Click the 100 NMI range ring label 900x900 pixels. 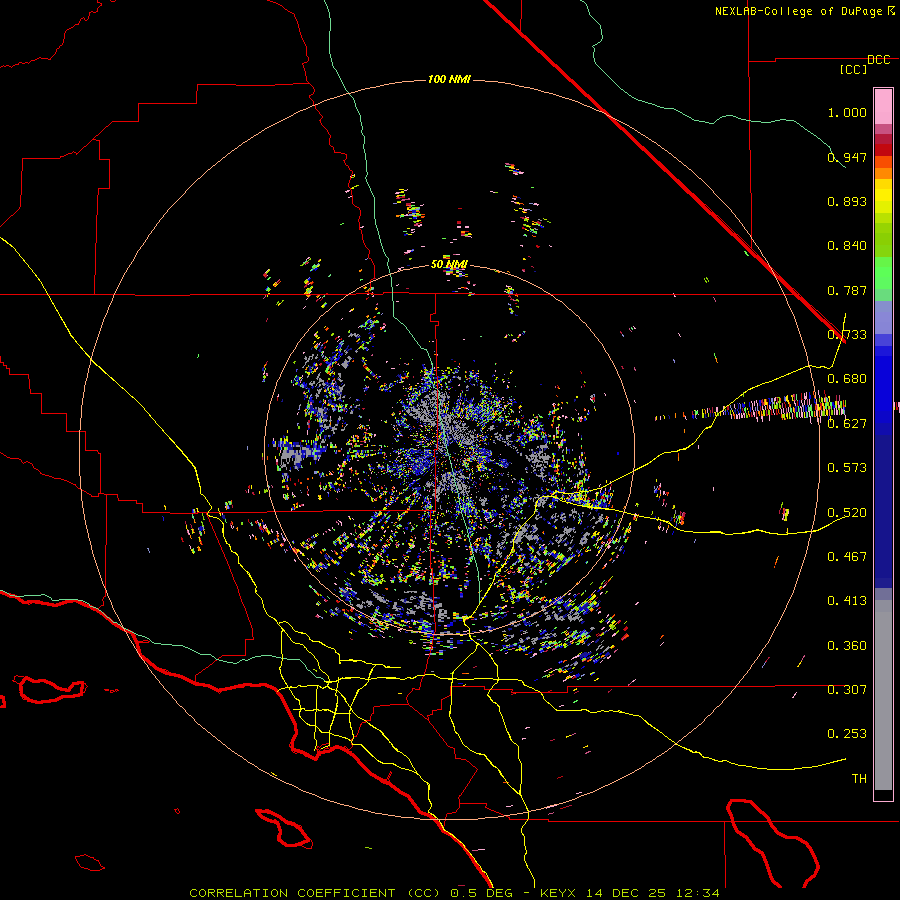[x=449, y=79]
